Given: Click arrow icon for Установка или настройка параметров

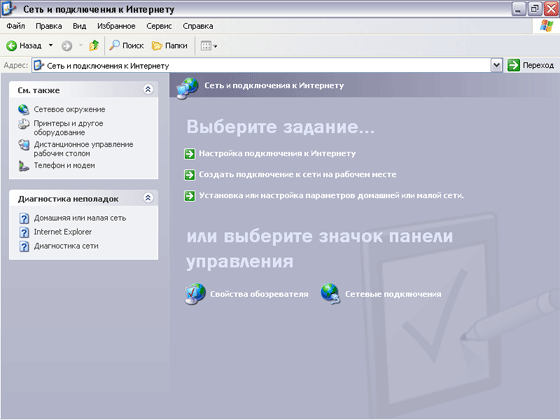Looking at the screenshot, I should 190,196.
